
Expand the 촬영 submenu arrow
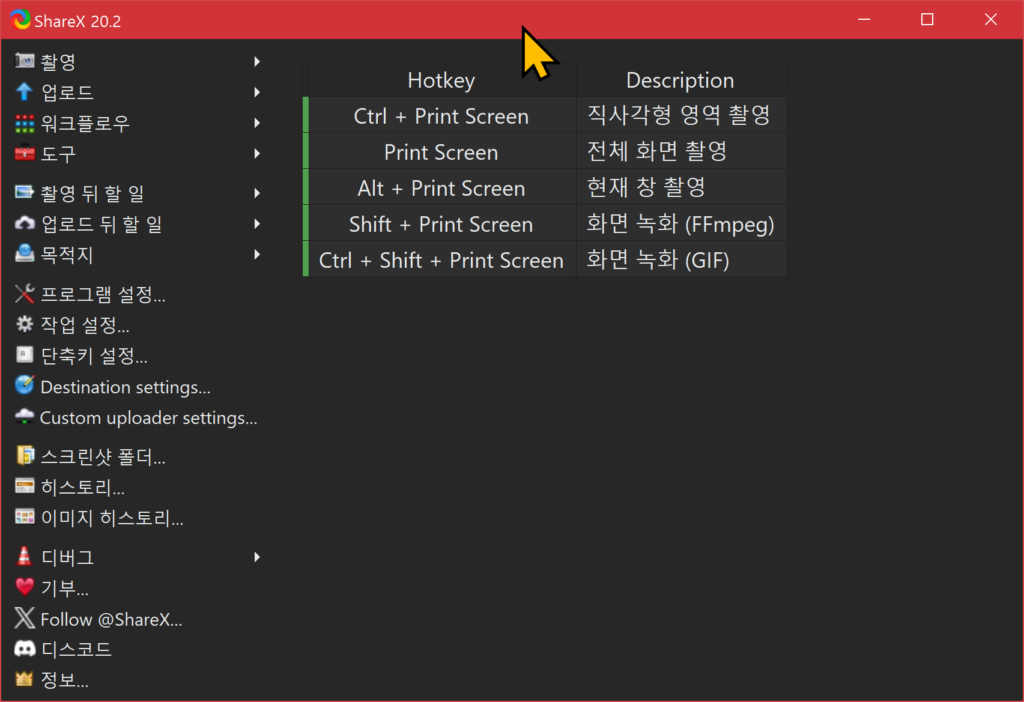point(257,61)
